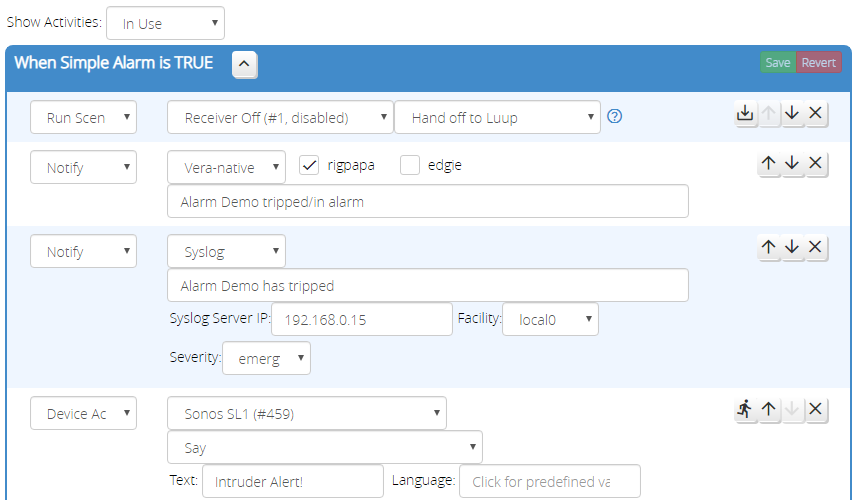This screenshot has width=856, height=500.
Task: Click the Revert button
Action: (x=819, y=63)
